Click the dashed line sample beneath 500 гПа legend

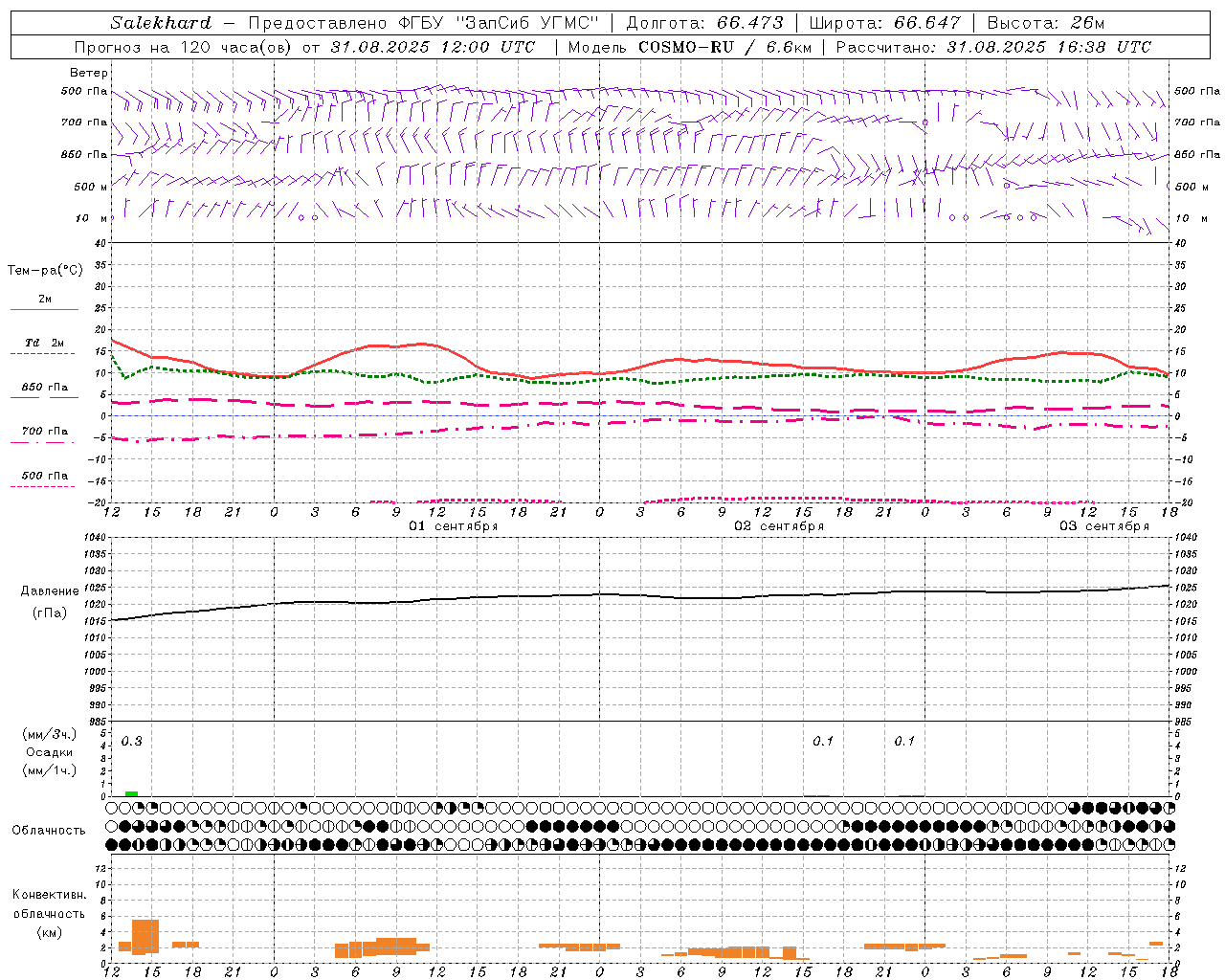[x=43, y=487]
